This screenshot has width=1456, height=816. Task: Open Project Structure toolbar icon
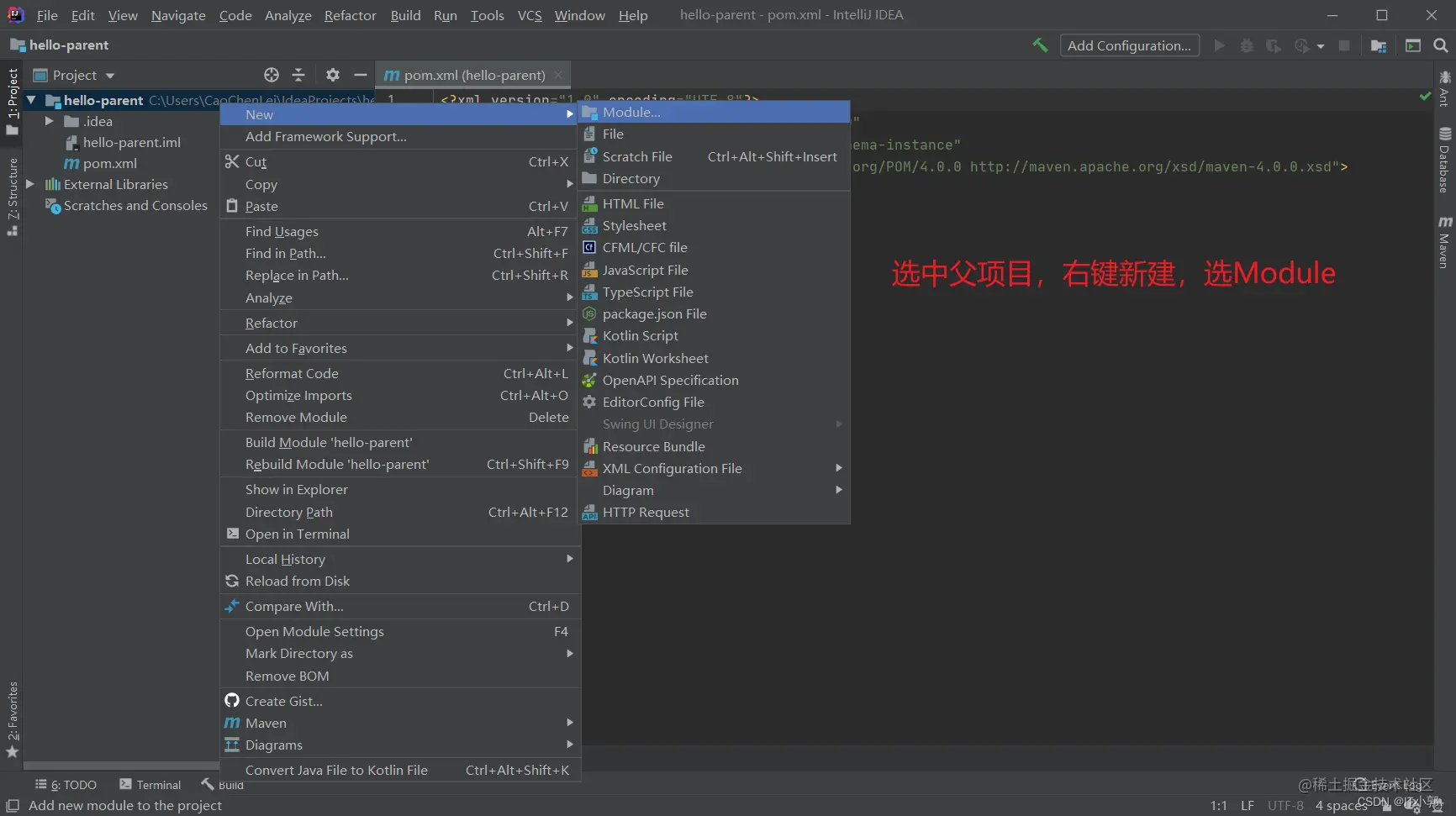point(1378,45)
